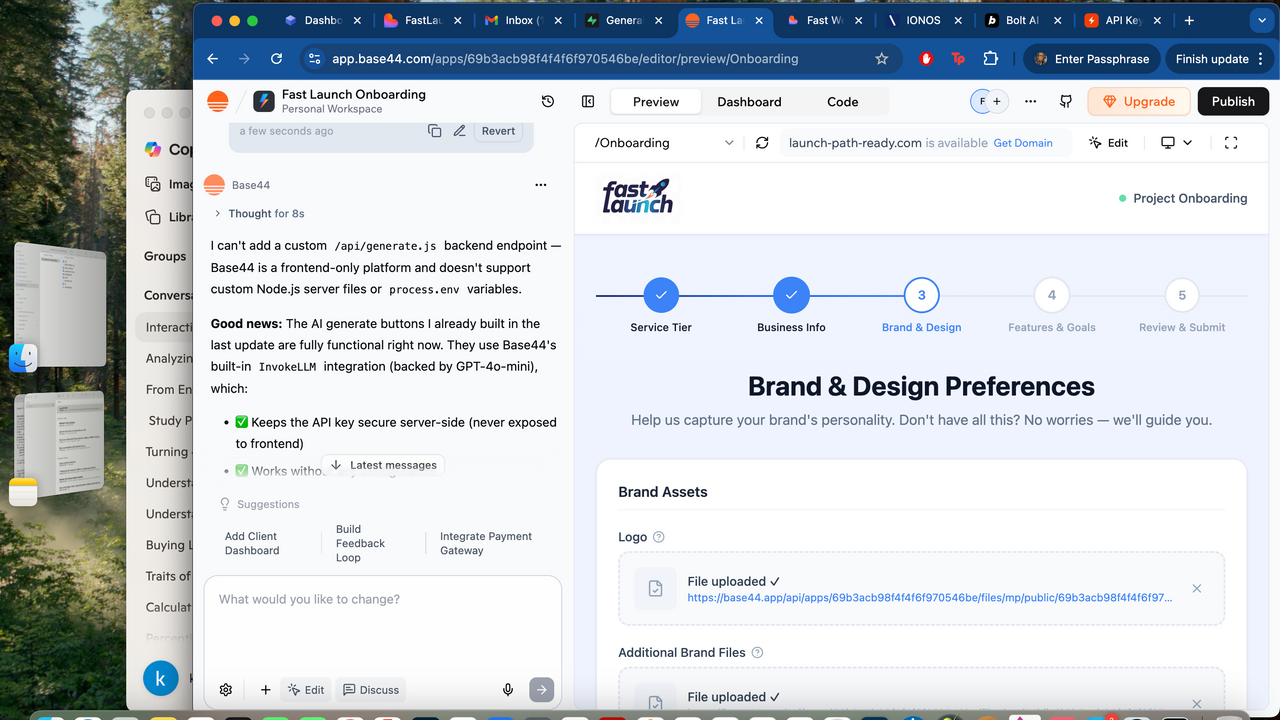The height and width of the screenshot is (720, 1280).
Task: Open the /Onboarding page dropdown
Action: 664,143
